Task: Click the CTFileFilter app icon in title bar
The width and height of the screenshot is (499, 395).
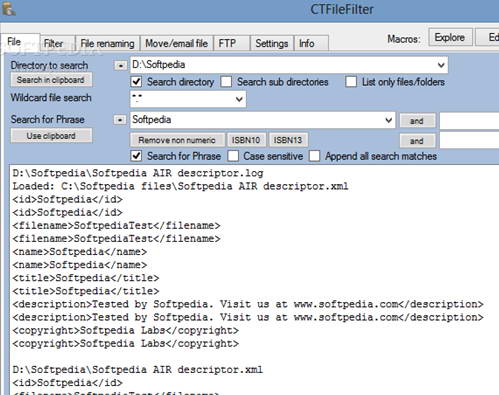Action: (x=8, y=8)
